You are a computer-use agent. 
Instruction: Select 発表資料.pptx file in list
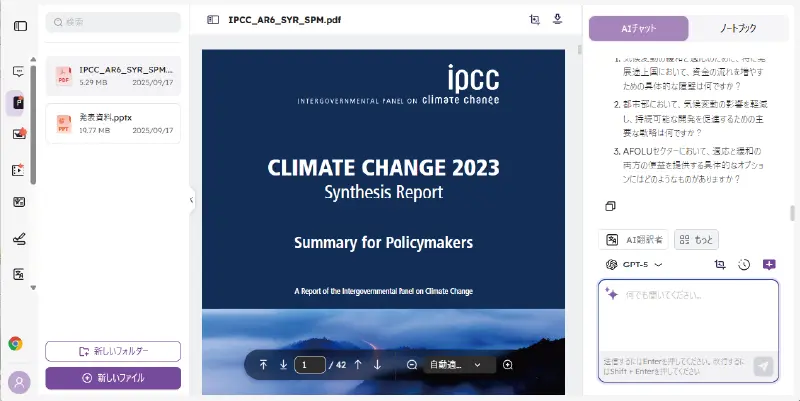(113, 123)
